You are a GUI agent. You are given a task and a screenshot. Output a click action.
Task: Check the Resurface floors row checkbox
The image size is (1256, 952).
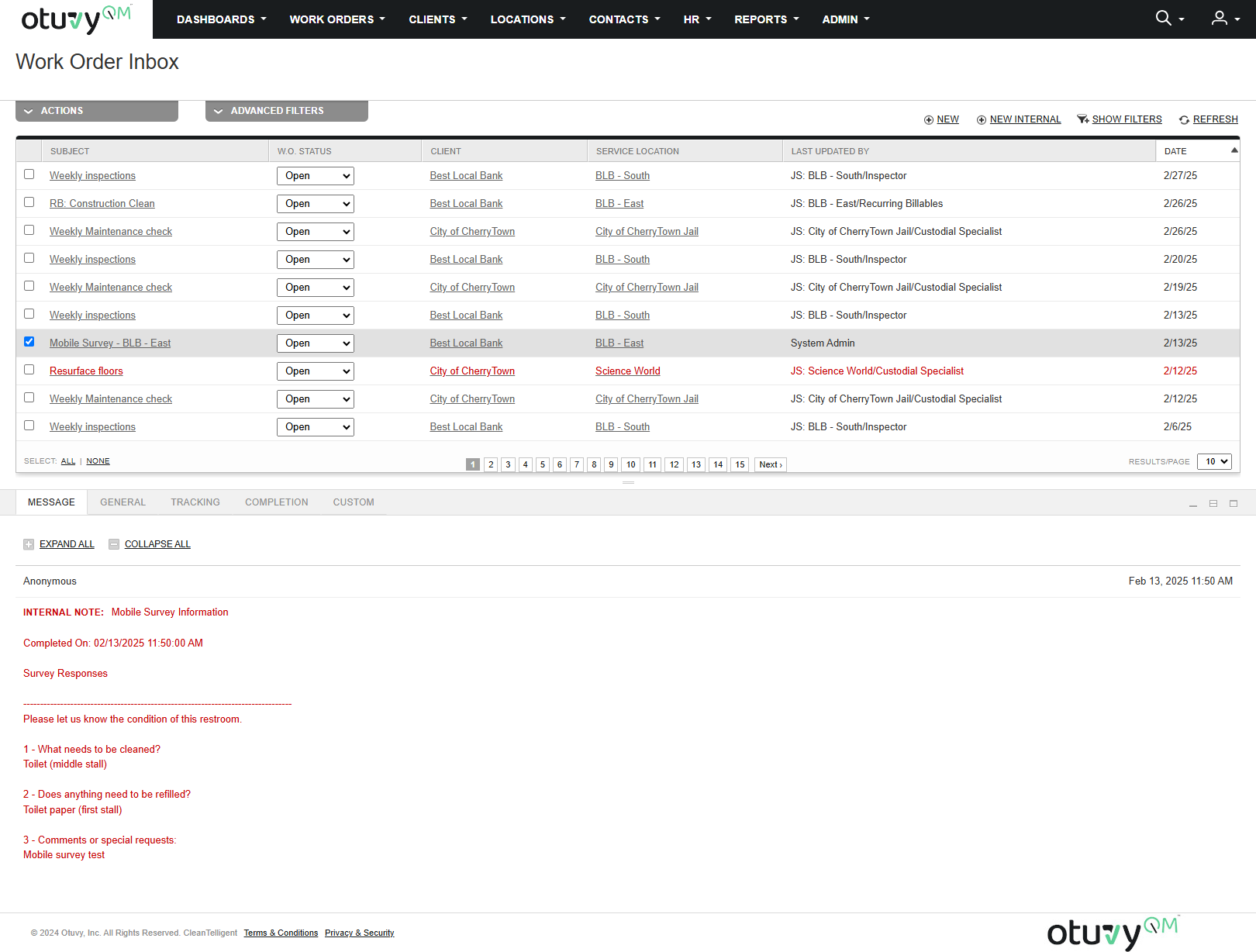tap(29, 370)
